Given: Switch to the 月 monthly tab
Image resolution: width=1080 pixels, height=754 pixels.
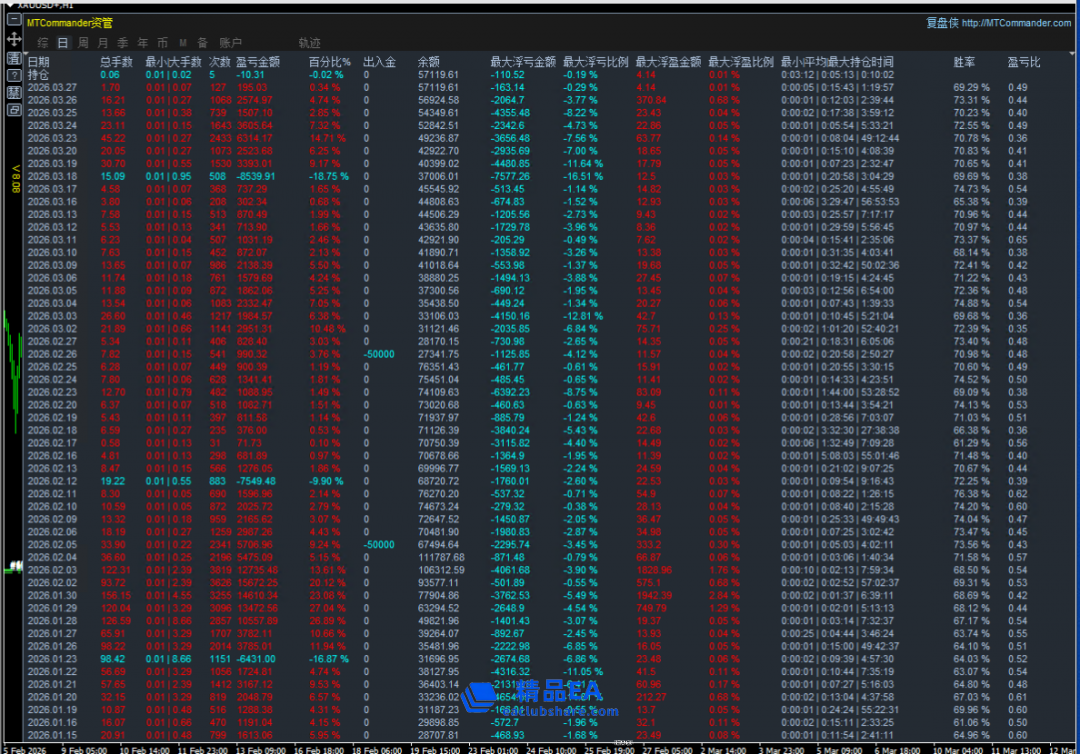Looking at the screenshot, I should (103, 43).
